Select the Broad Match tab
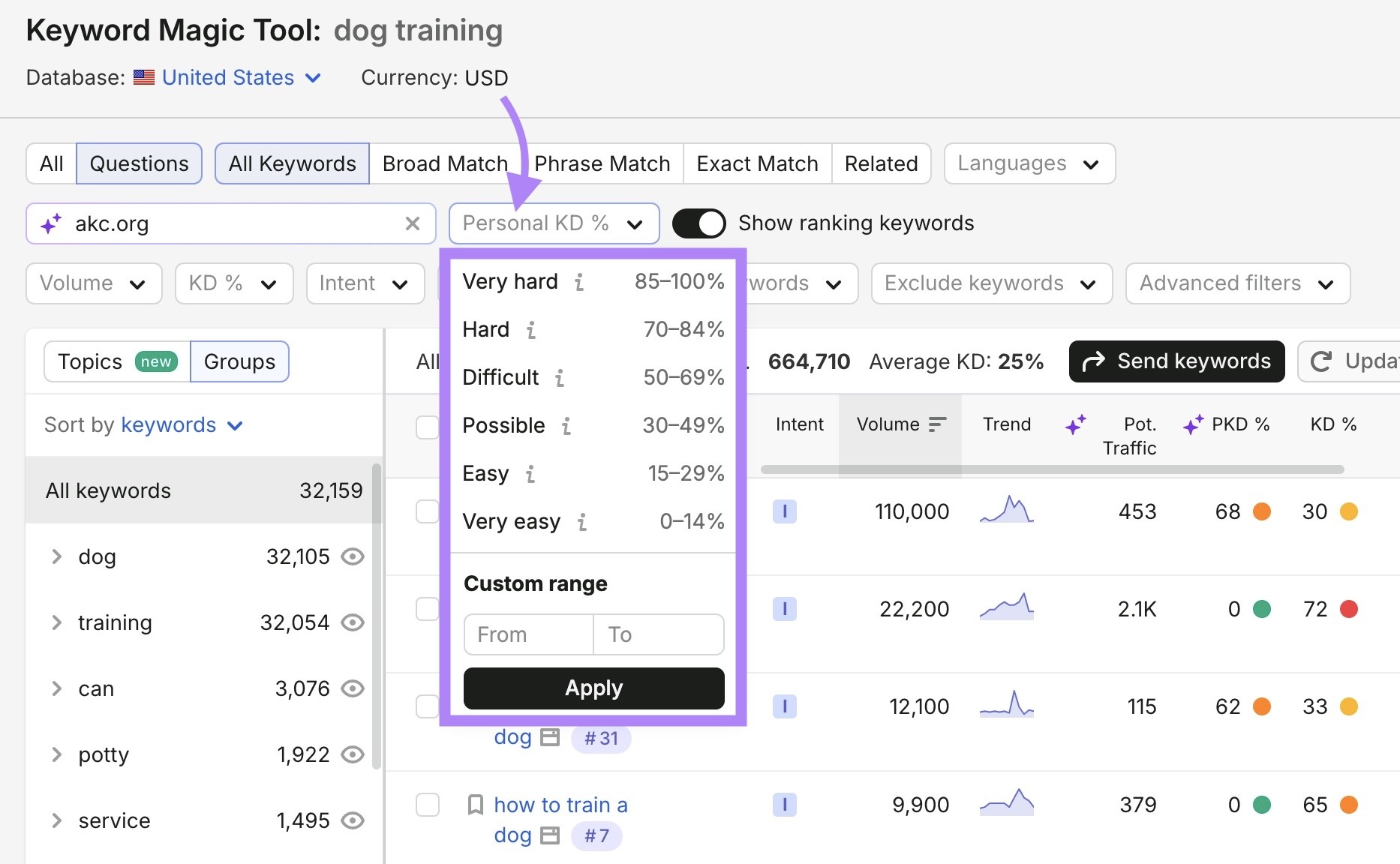 tap(445, 163)
